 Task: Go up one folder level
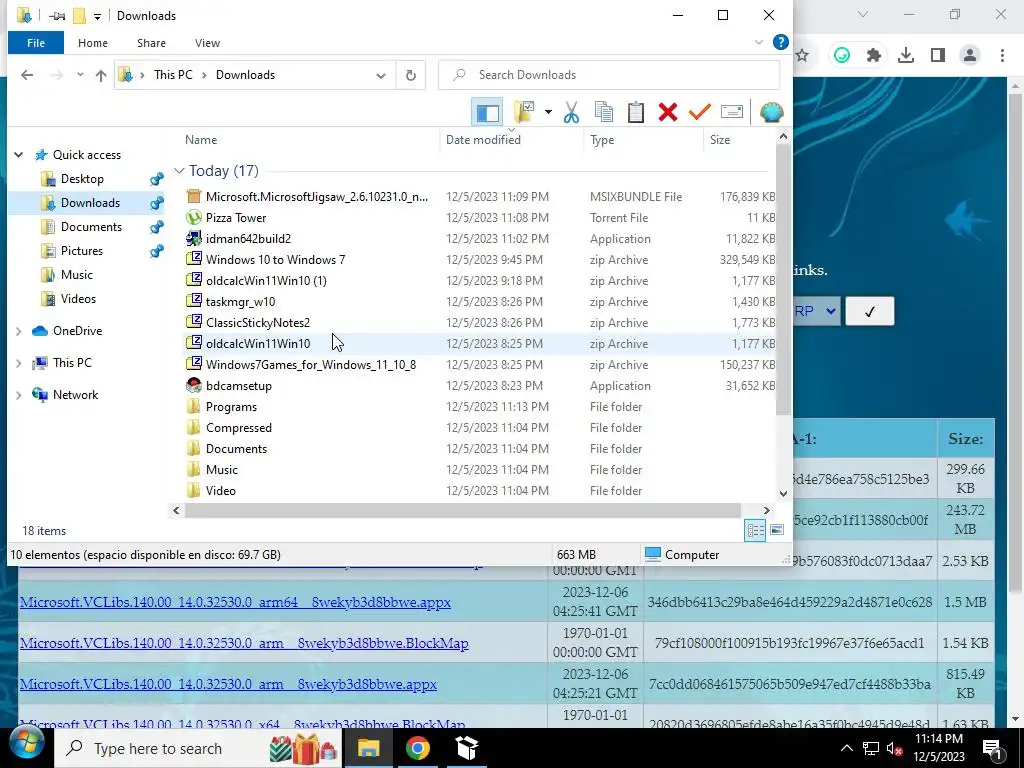tap(101, 75)
